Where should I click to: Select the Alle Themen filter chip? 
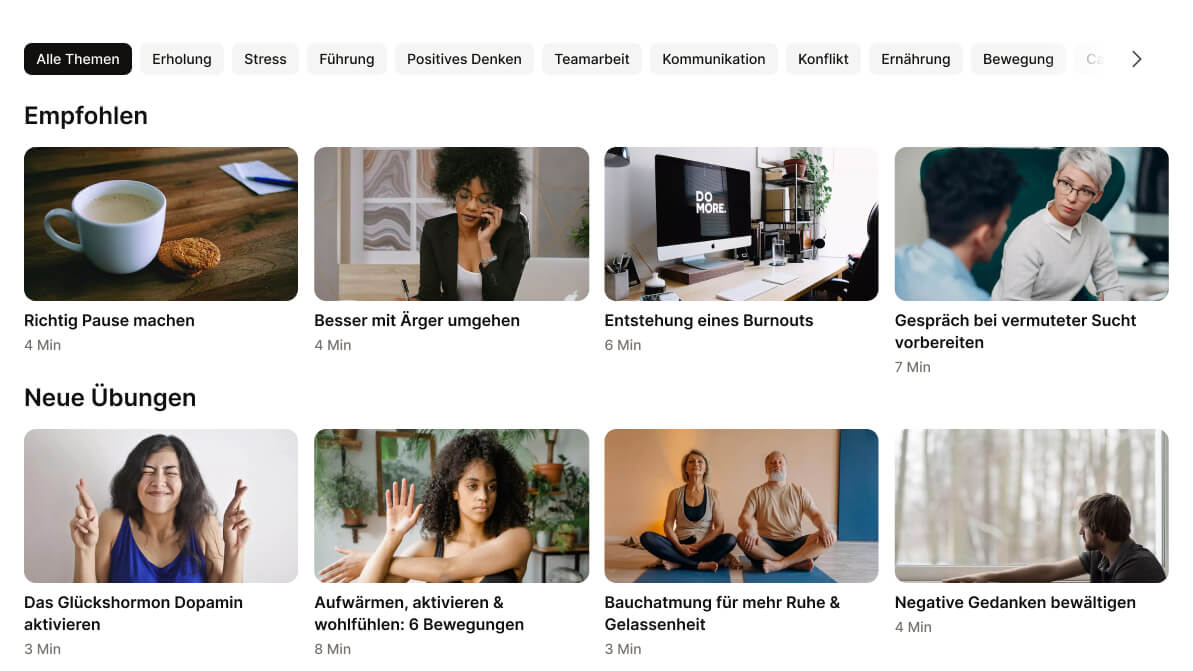78,59
